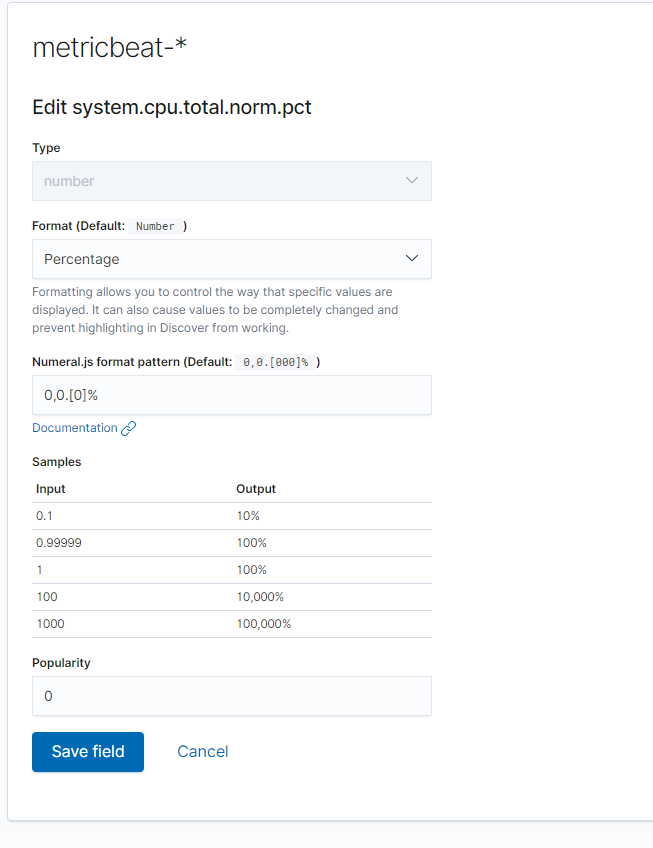The image size is (653, 848).
Task: Click the metricbeat-* index pattern title
Action: 110,48
